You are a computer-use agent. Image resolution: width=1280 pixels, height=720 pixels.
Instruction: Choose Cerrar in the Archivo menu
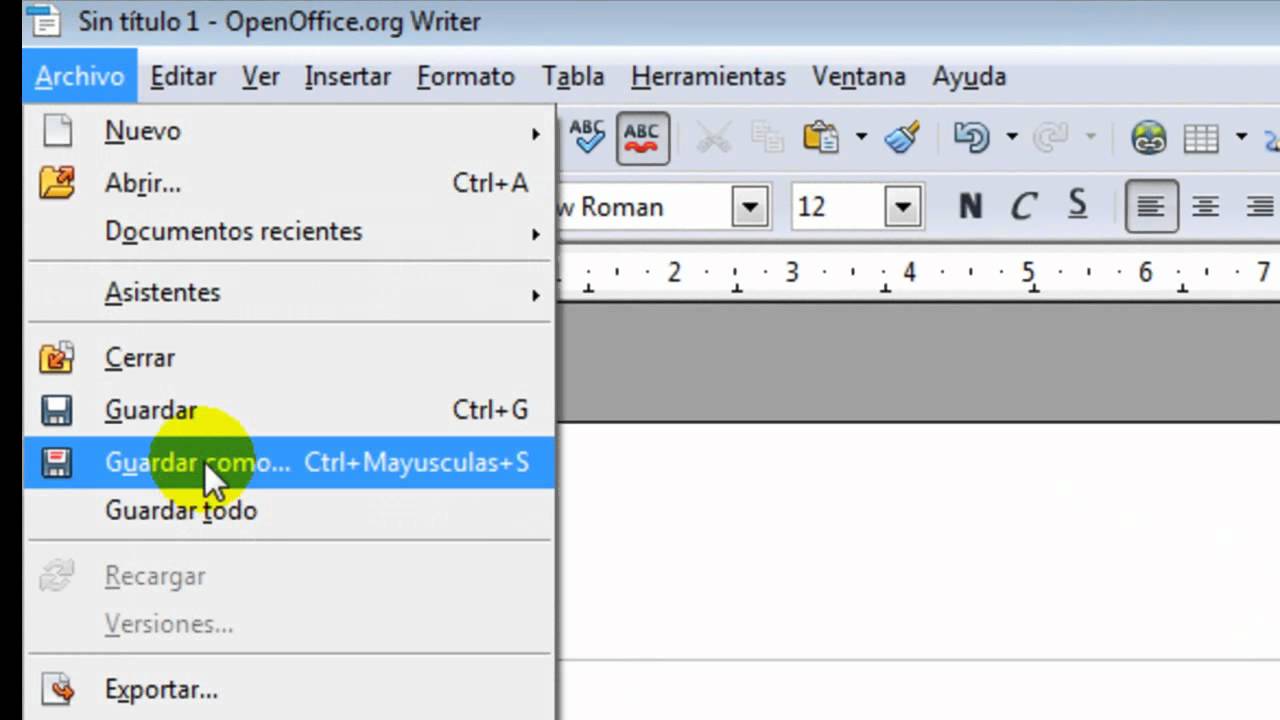(289, 358)
